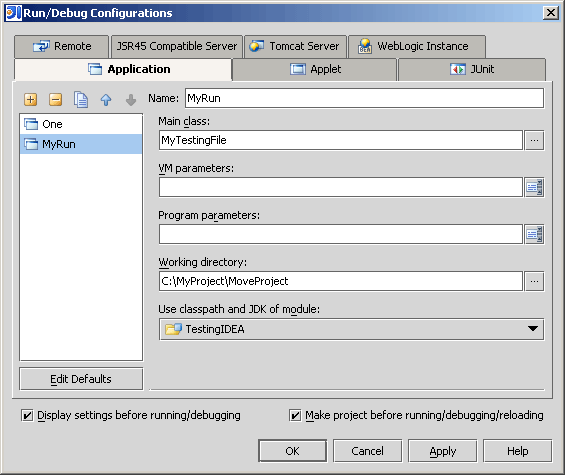Open the WebLogic Instance tab
The image size is (565, 475).
(417, 46)
